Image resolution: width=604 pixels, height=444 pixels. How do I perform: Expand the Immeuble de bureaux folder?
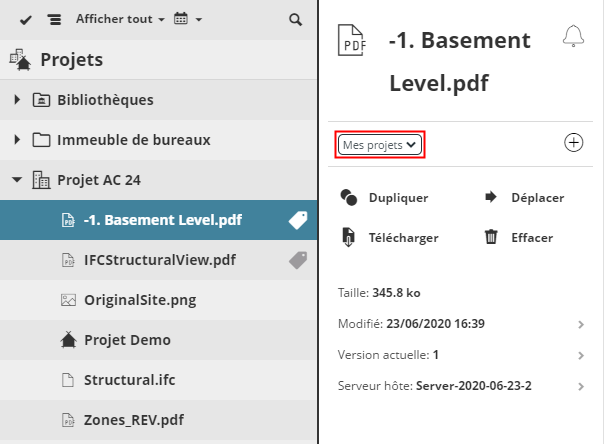(x=17, y=140)
